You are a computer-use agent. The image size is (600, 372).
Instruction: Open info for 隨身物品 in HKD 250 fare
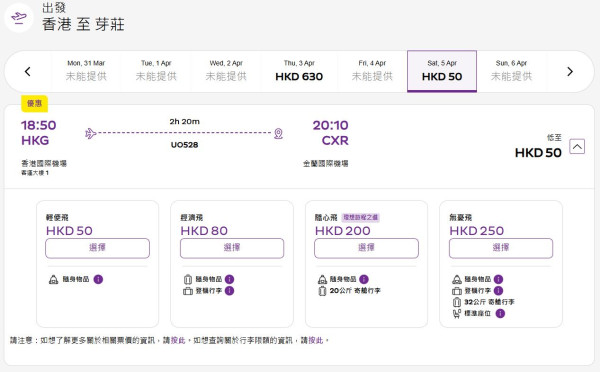tap(499, 279)
